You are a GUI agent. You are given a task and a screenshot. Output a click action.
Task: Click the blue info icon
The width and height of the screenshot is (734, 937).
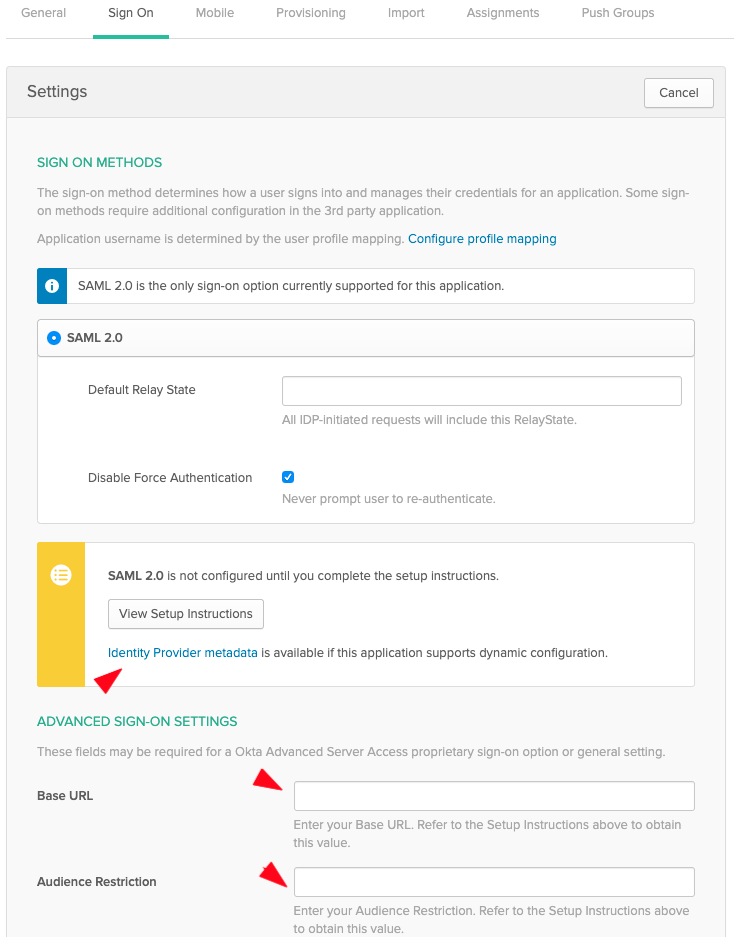tap(52, 286)
